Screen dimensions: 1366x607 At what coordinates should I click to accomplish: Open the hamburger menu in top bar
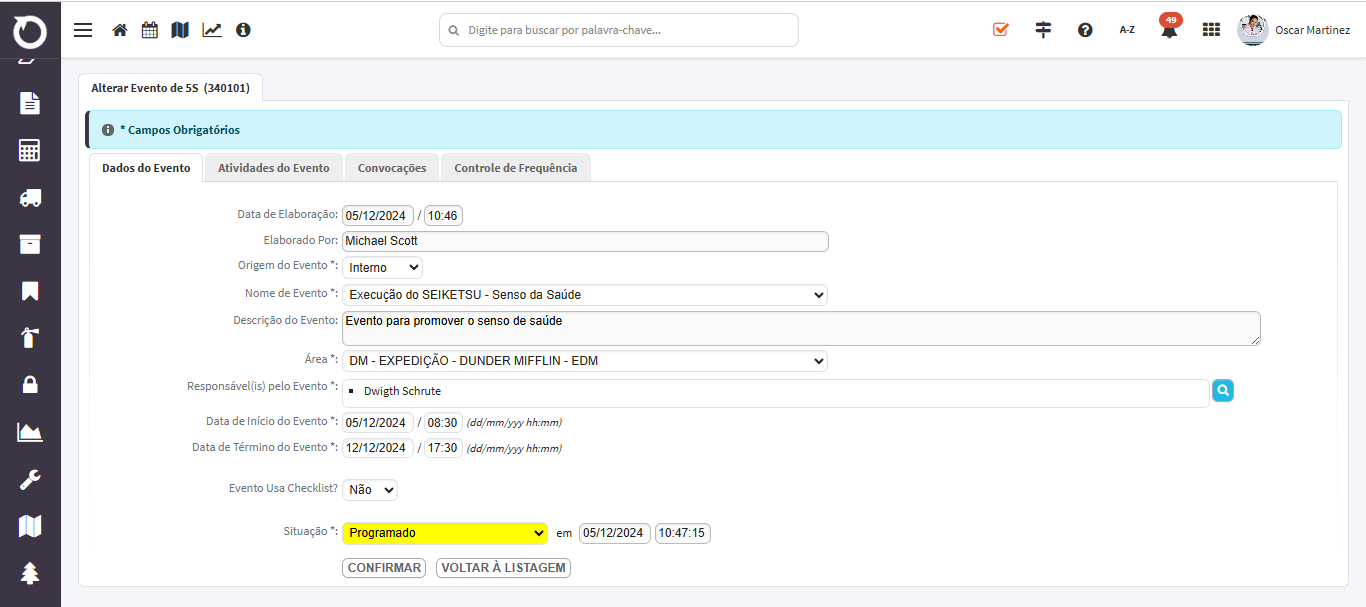click(x=83, y=30)
